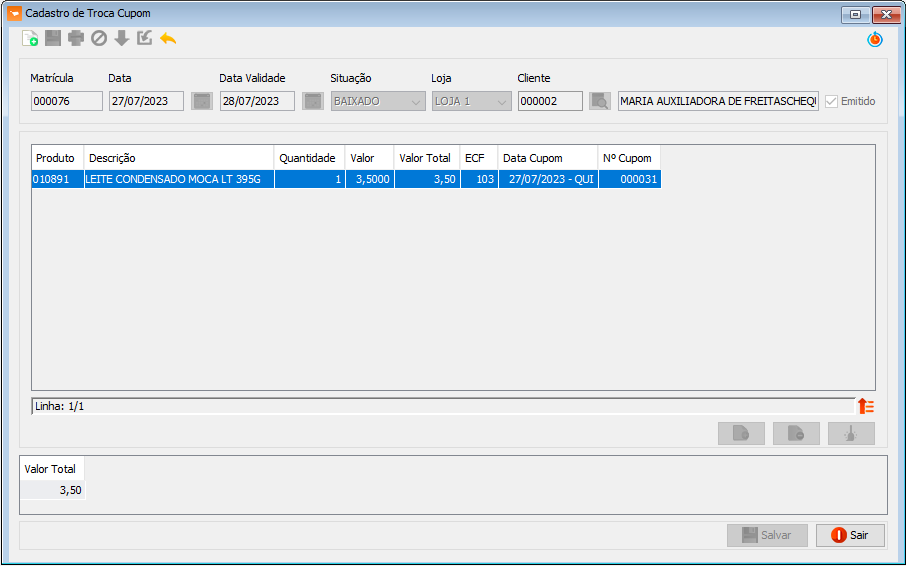The width and height of the screenshot is (906, 566).
Task: Select product cell 010891
Action: pyautogui.click(x=58, y=179)
